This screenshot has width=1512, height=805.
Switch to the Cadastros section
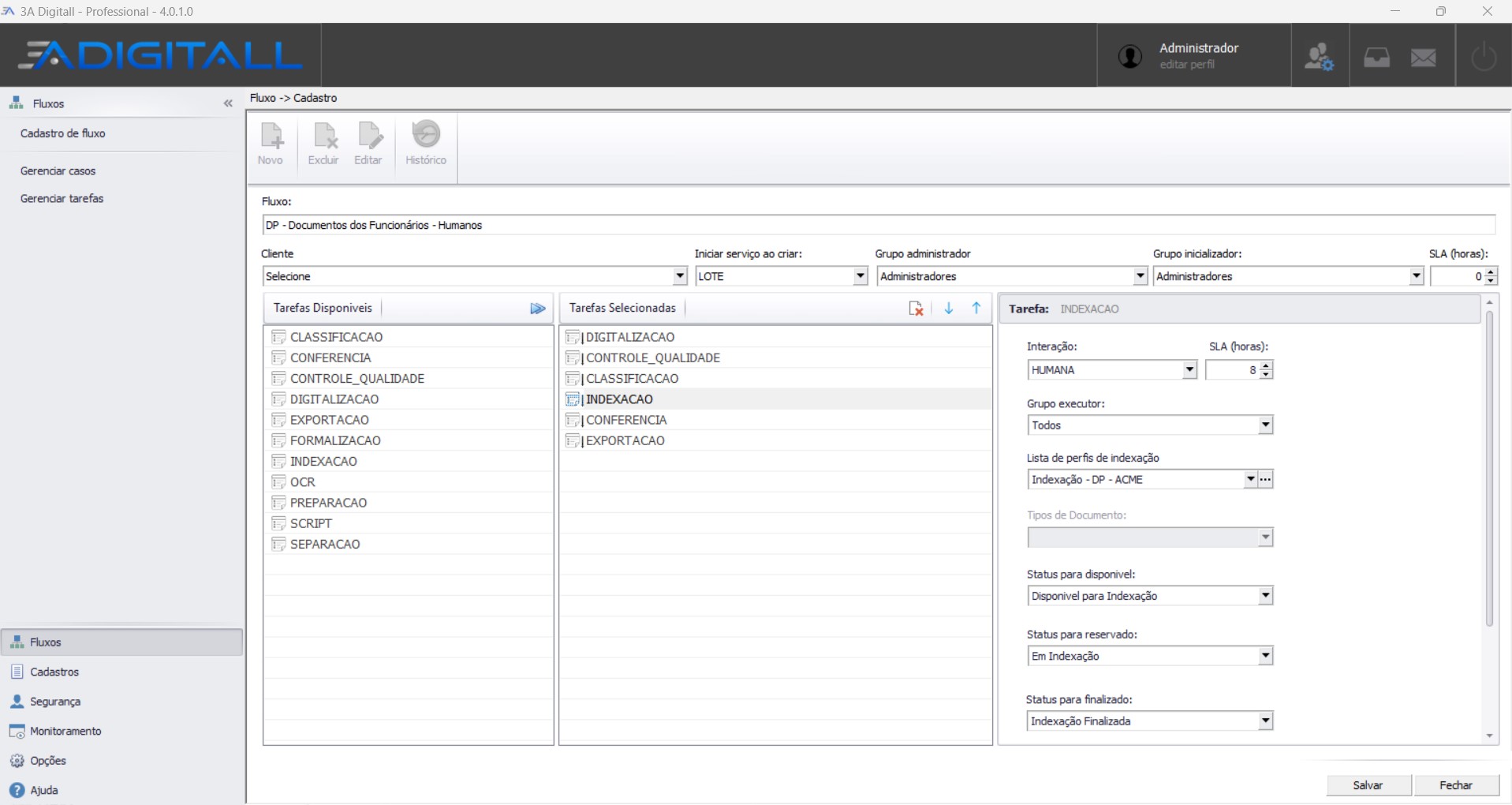click(121, 672)
